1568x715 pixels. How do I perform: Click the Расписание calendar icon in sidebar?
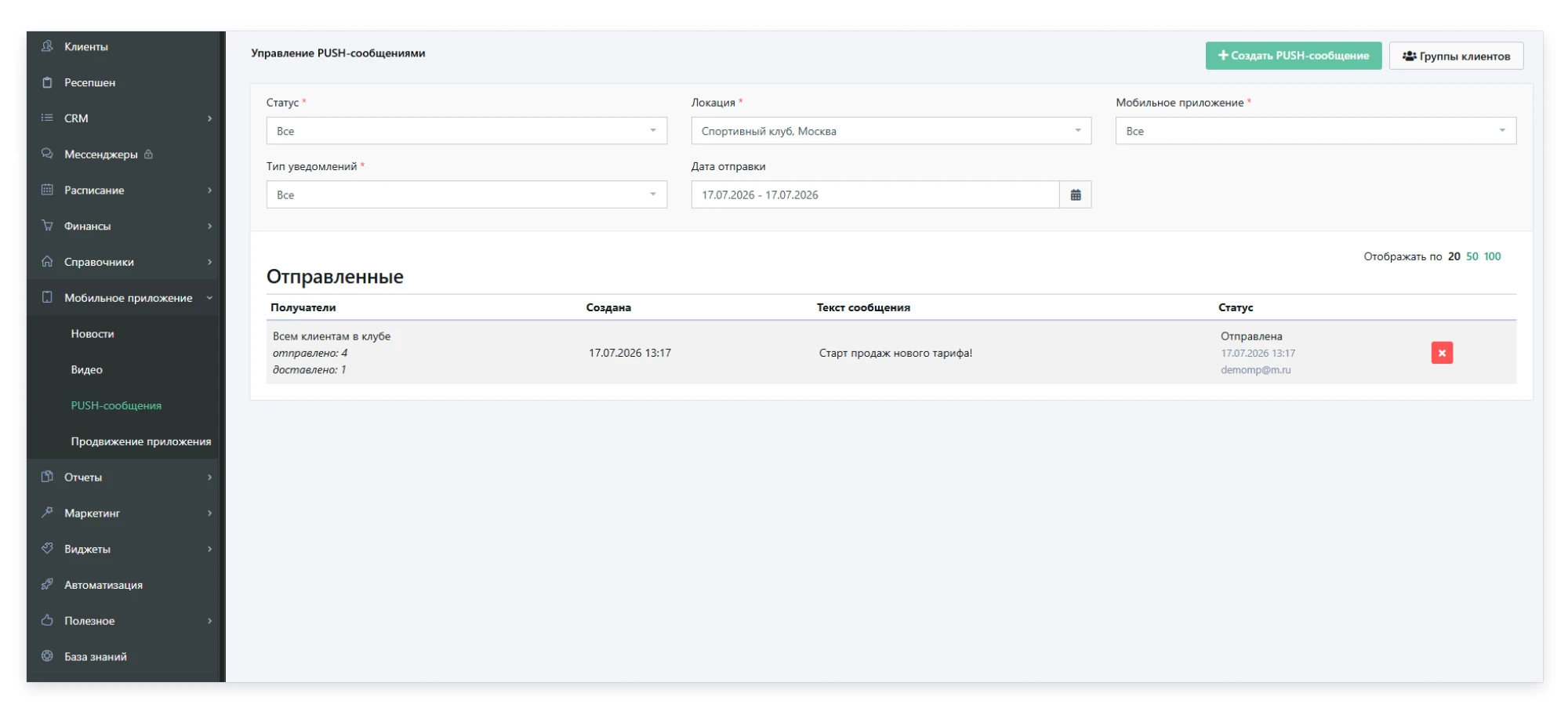click(47, 190)
